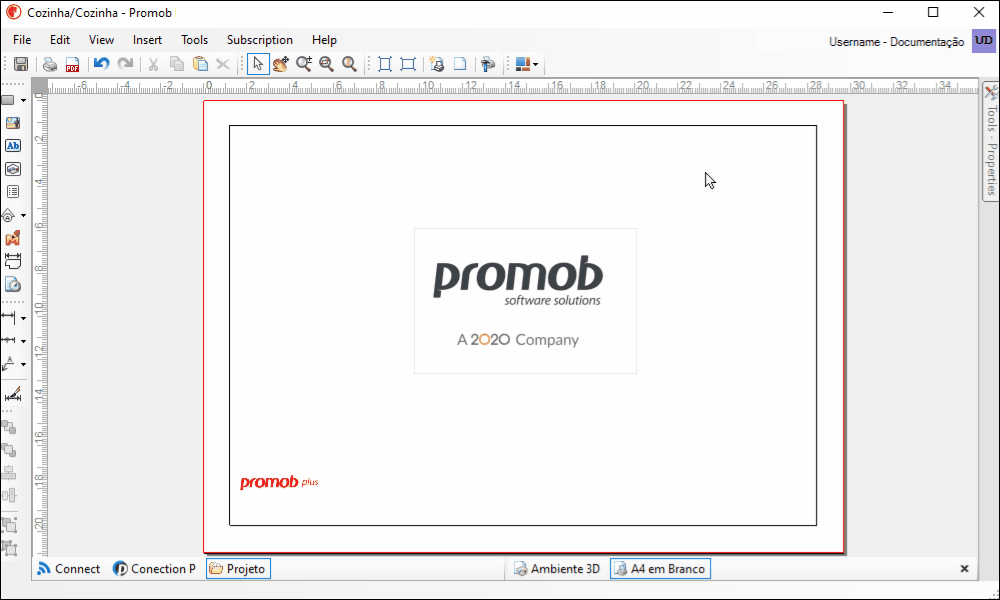
Task: Undo the last action
Action: click(101, 64)
